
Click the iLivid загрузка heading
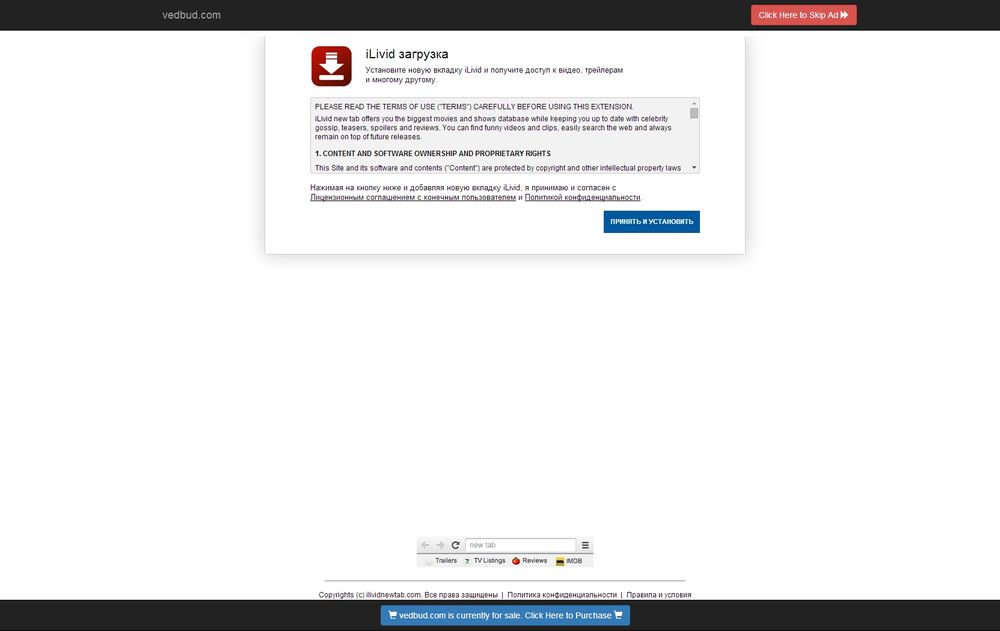[407, 55]
